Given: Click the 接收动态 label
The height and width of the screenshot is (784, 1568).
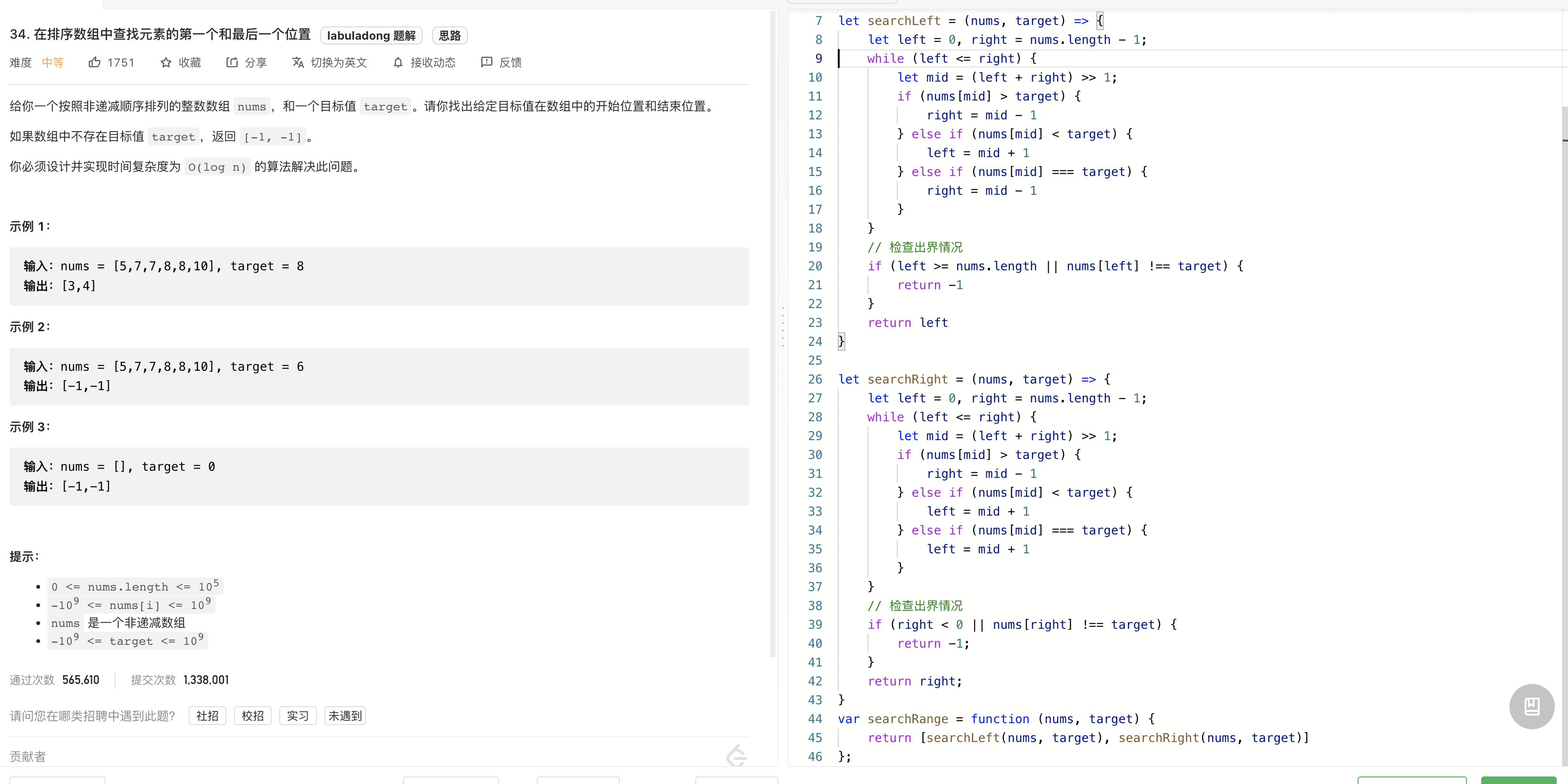Looking at the screenshot, I should click(x=433, y=62).
